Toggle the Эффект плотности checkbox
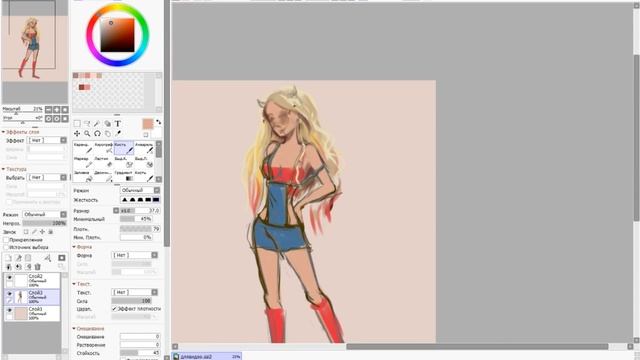Screen dimensions: 640x360 point(114,309)
